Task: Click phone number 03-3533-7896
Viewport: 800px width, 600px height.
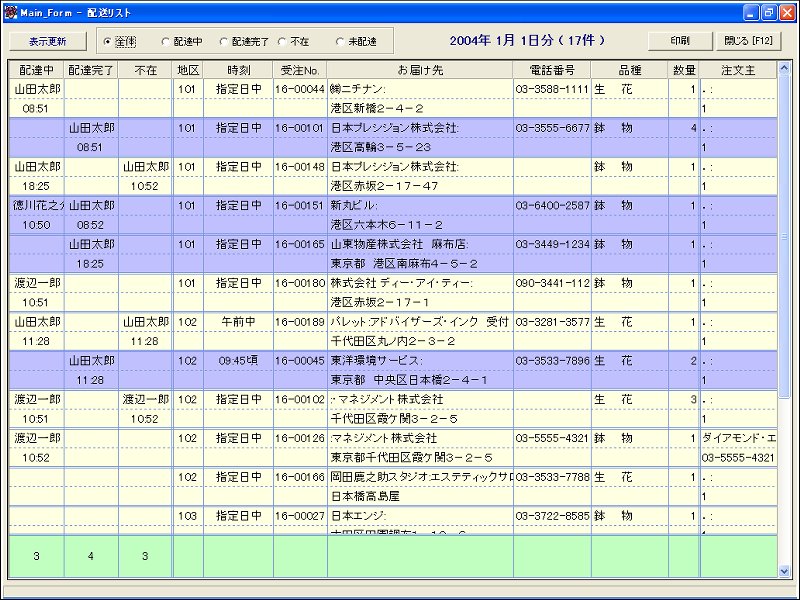Action: [552, 360]
